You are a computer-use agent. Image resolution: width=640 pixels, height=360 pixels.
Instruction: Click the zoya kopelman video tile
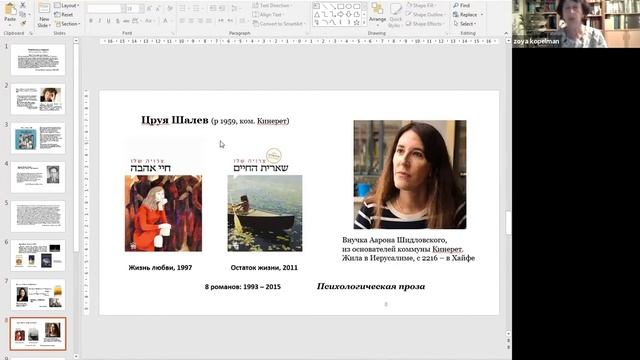click(x=576, y=24)
